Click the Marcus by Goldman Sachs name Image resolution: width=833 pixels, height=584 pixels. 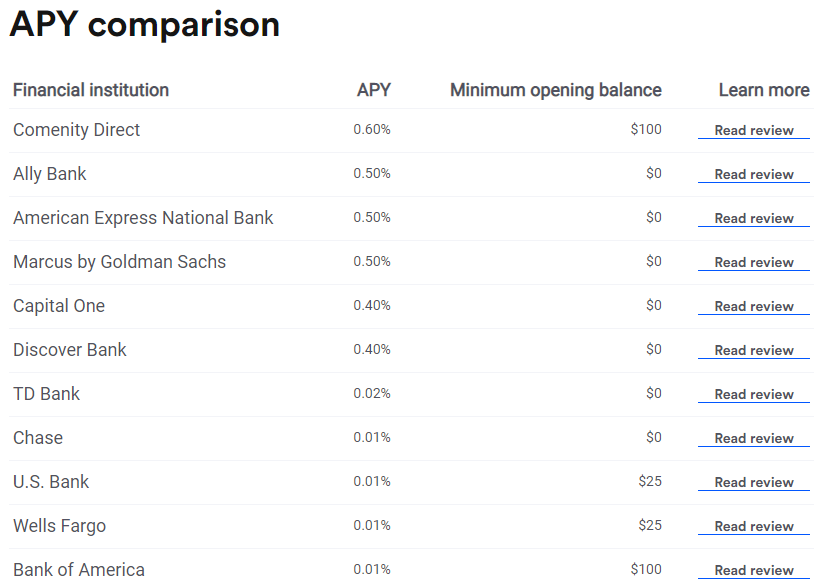tap(120, 262)
